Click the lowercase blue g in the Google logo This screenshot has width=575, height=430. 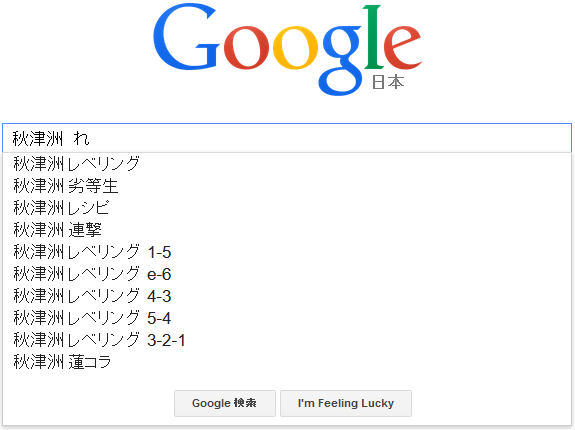coord(341,60)
